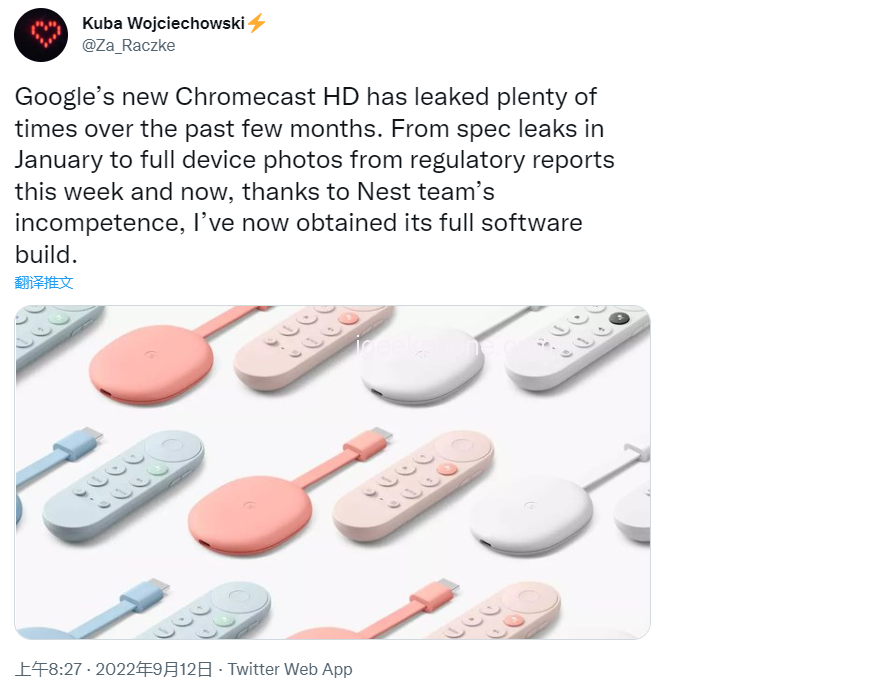
Task: Click the 翻译推文 translate tweet link
Action: point(44,283)
